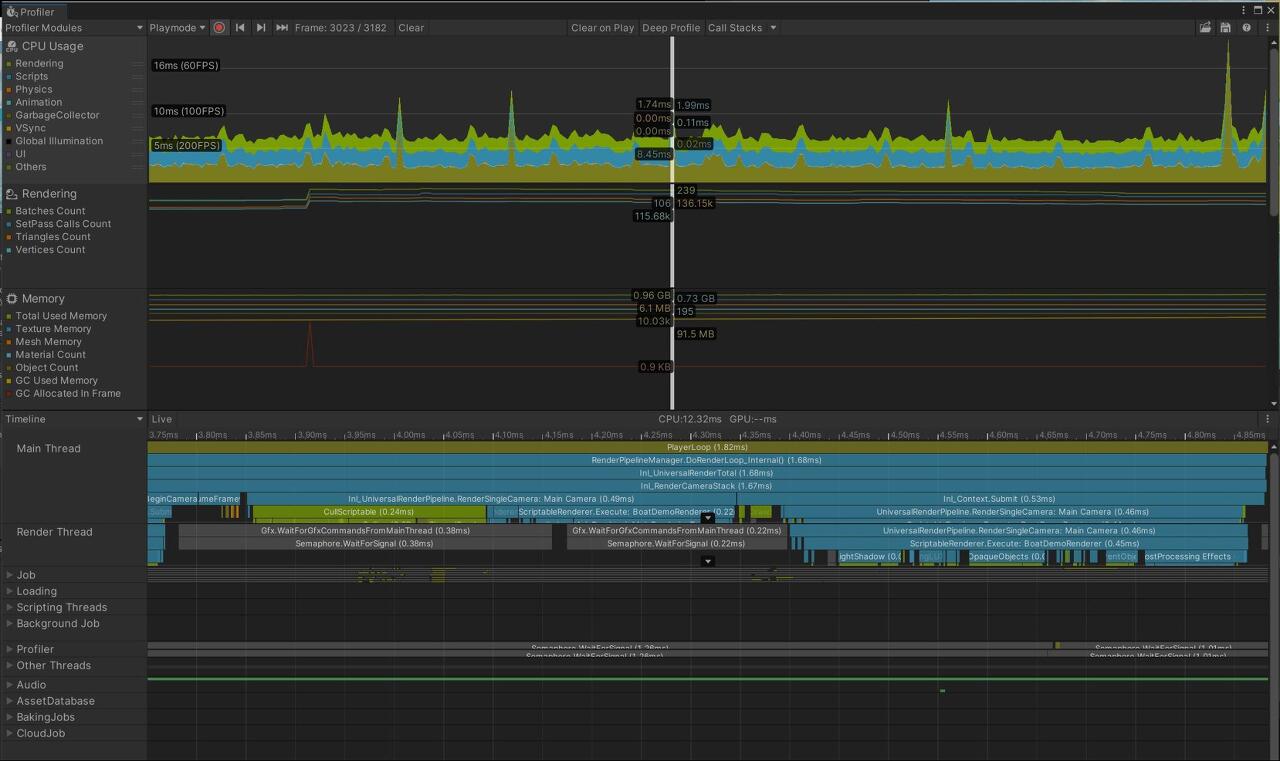Screen dimensions: 1280x761
Task: Toggle Deep Profile mode
Action: click(x=671, y=28)
